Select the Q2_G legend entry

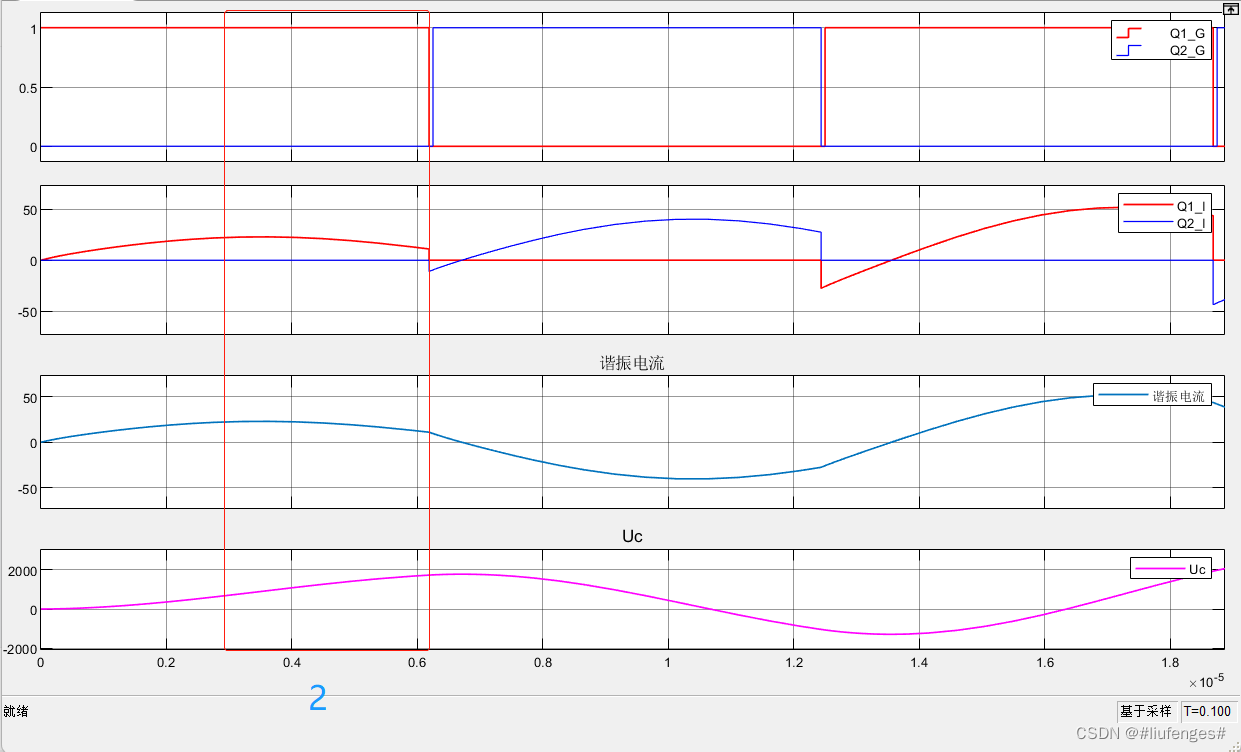[x=1160, y=49]
